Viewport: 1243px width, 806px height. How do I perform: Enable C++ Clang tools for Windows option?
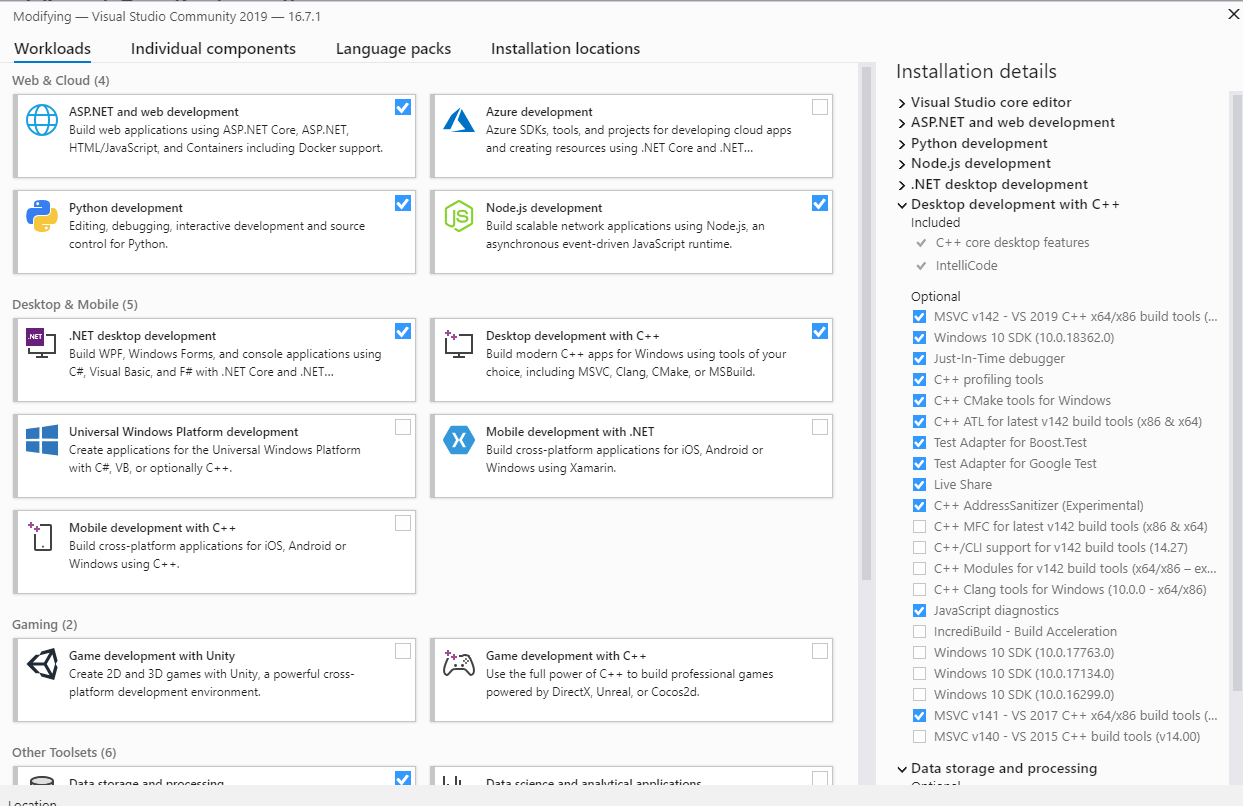coord(919,589)
